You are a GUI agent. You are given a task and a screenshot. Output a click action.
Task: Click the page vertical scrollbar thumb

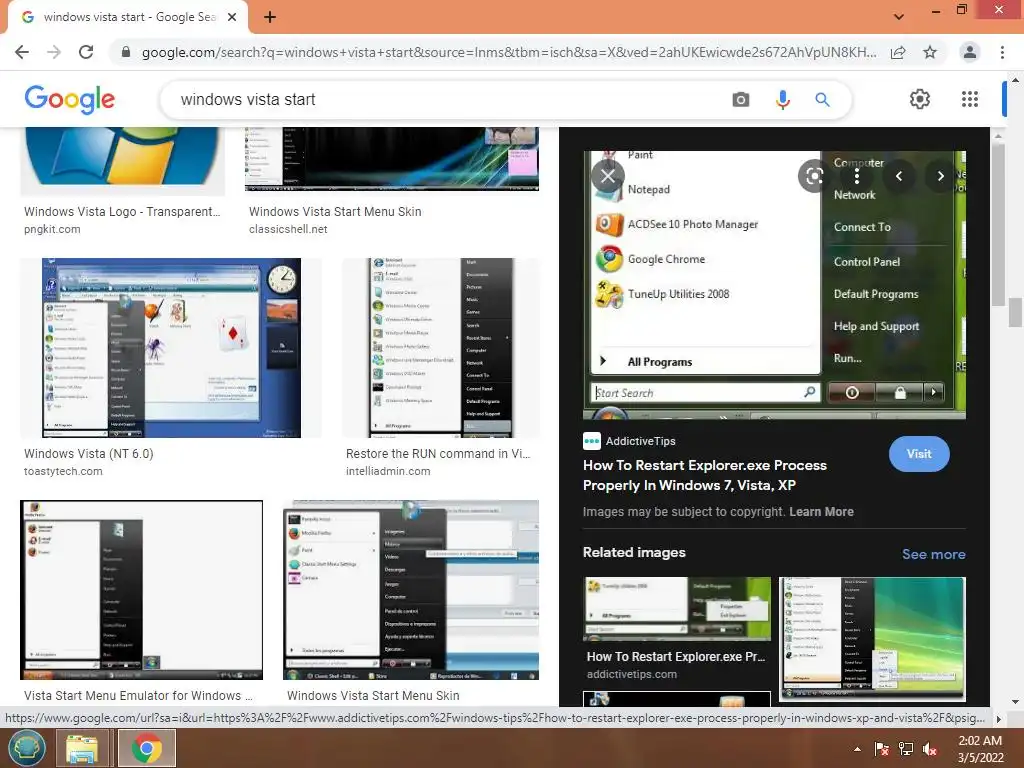[x=1014, y=315]
